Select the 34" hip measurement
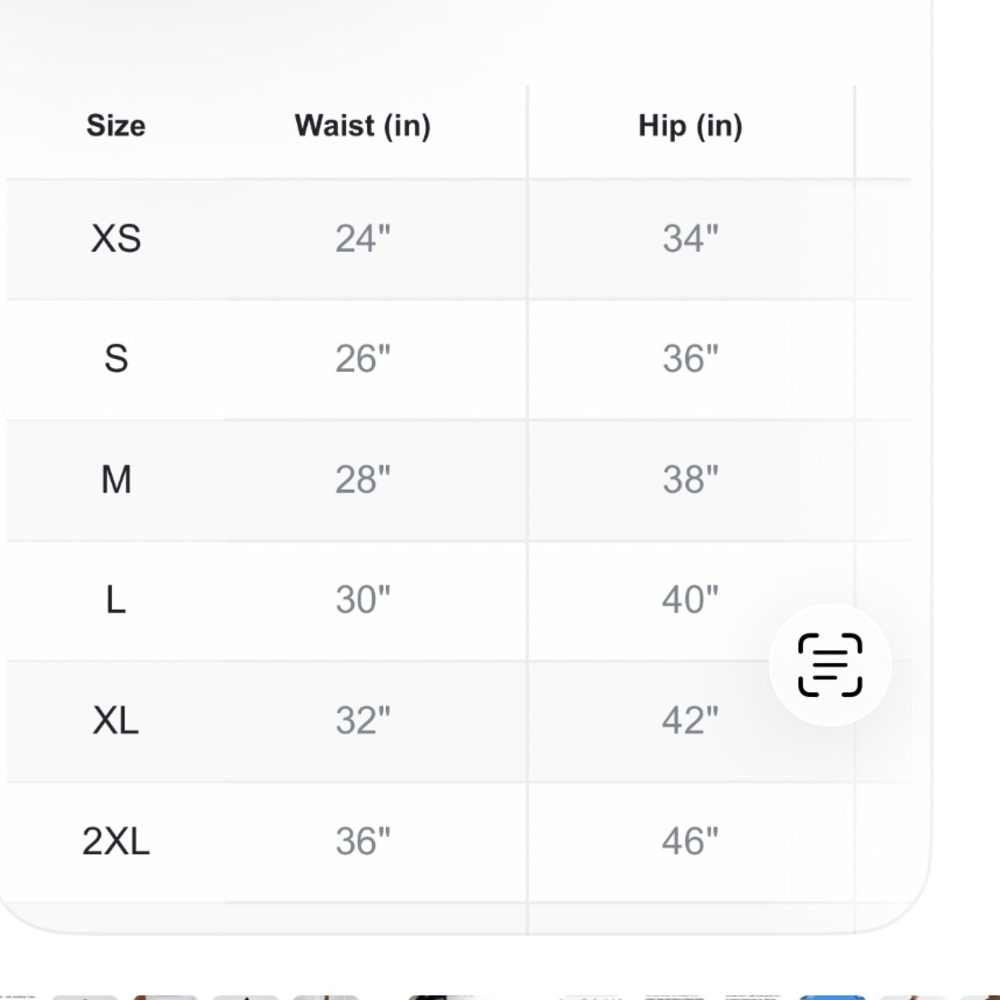The height and width of the screenshot is (1000, 1000). [x=690, y=239]
